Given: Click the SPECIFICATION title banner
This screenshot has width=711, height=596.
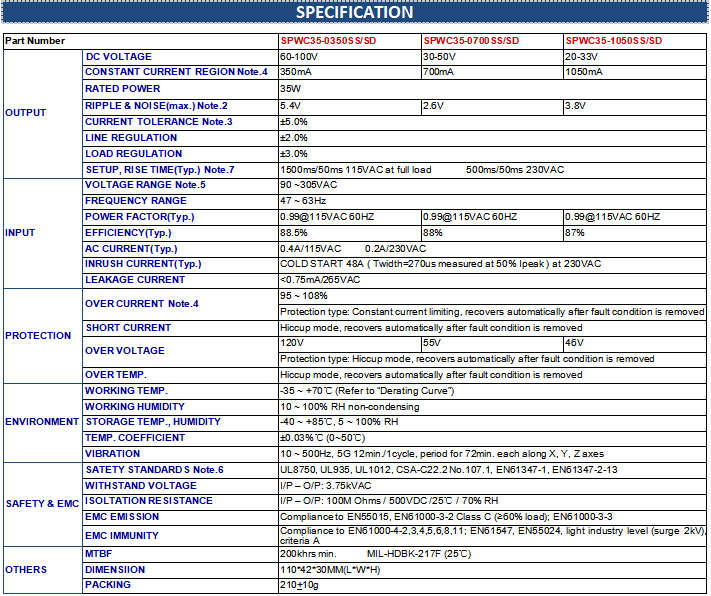Looking at the screenshot, I should (355, 13).
